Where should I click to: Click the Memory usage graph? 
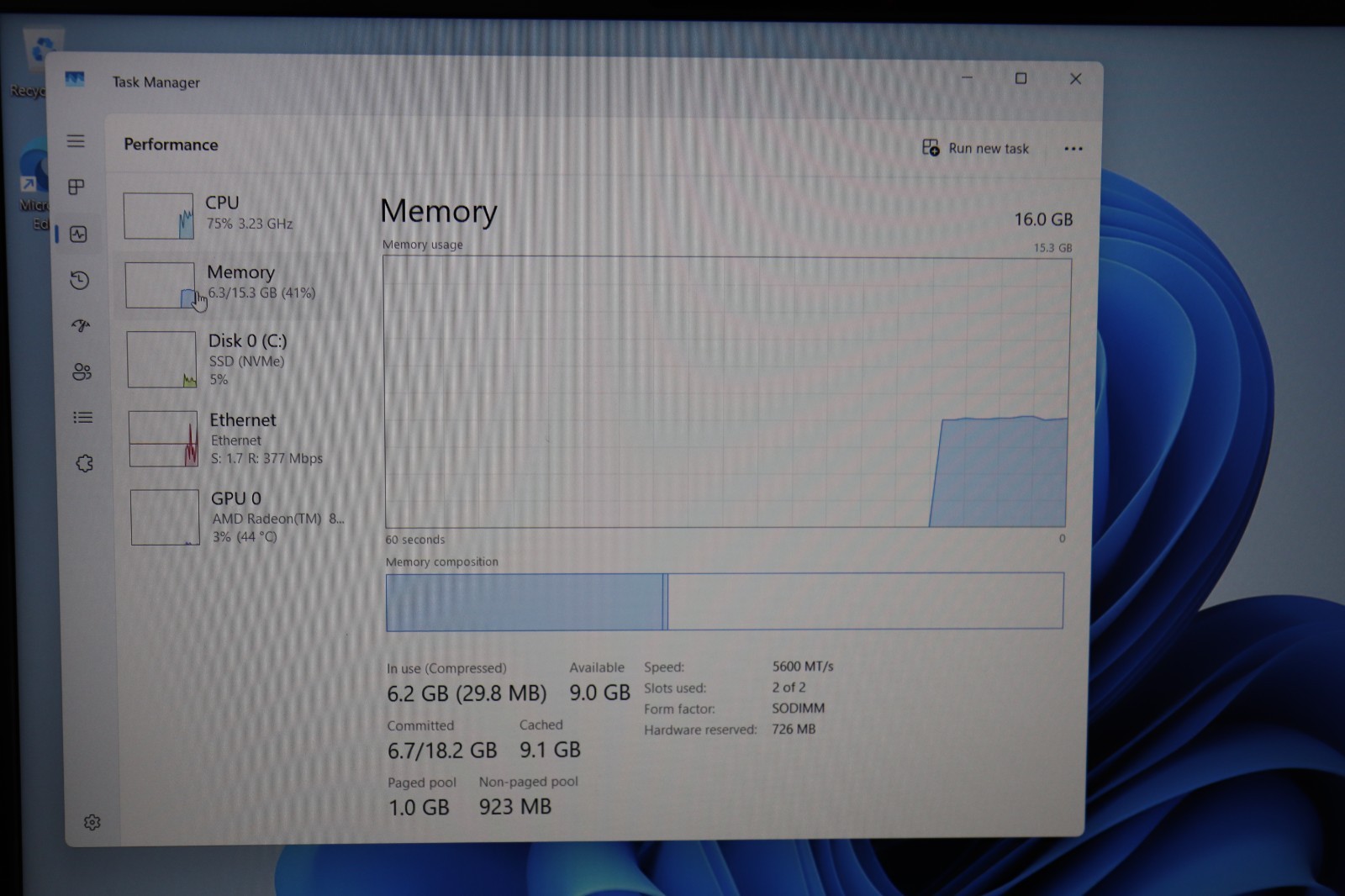click(726, 393)
